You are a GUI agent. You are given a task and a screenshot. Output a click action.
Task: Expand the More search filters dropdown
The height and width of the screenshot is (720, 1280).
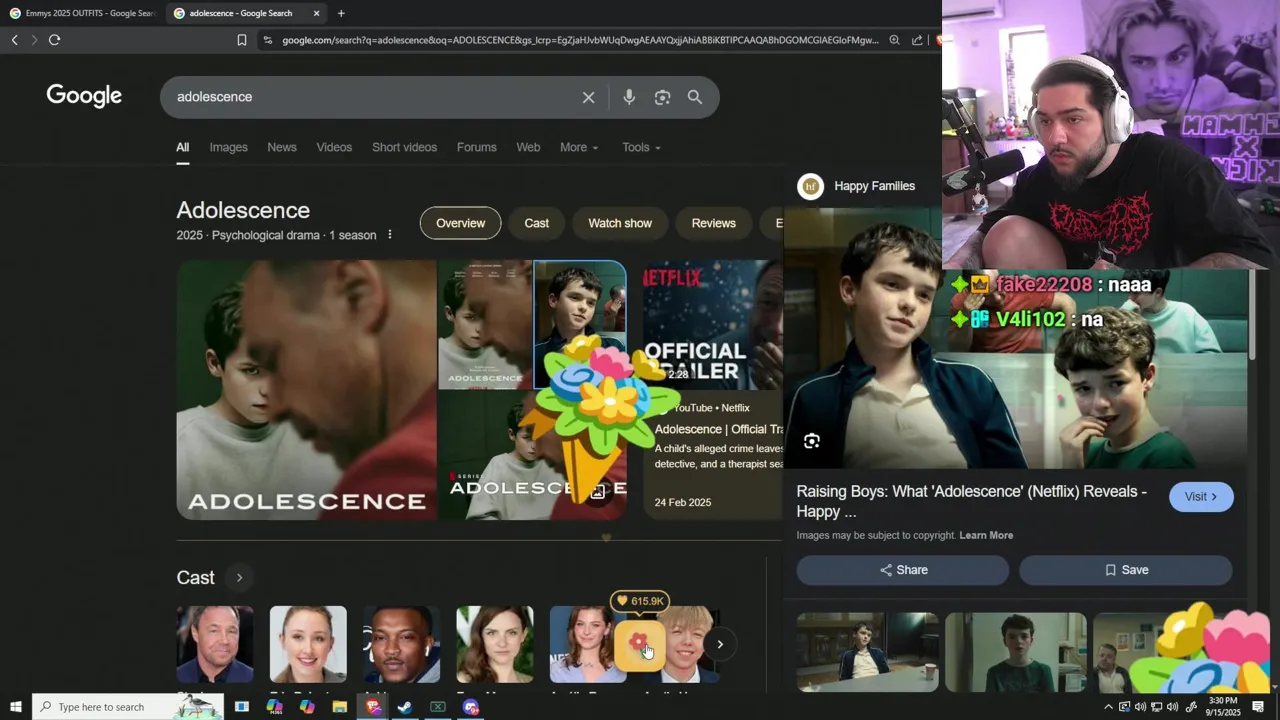(579, 147)
